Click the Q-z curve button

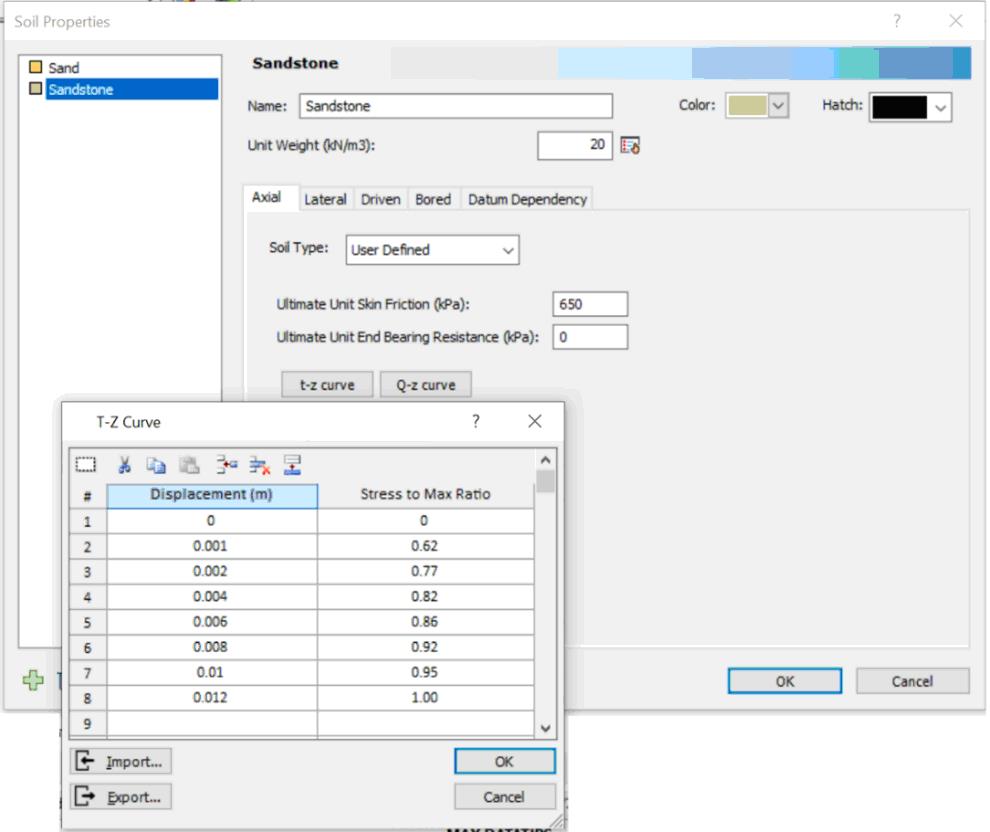[x=426, y=385]
